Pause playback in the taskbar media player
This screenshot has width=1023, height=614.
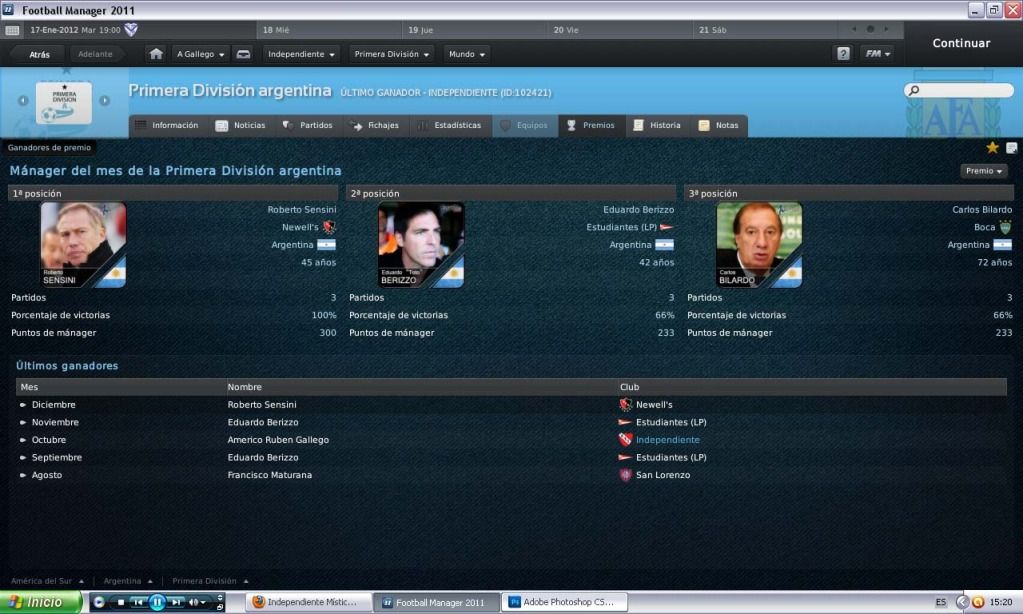point(157,602)
